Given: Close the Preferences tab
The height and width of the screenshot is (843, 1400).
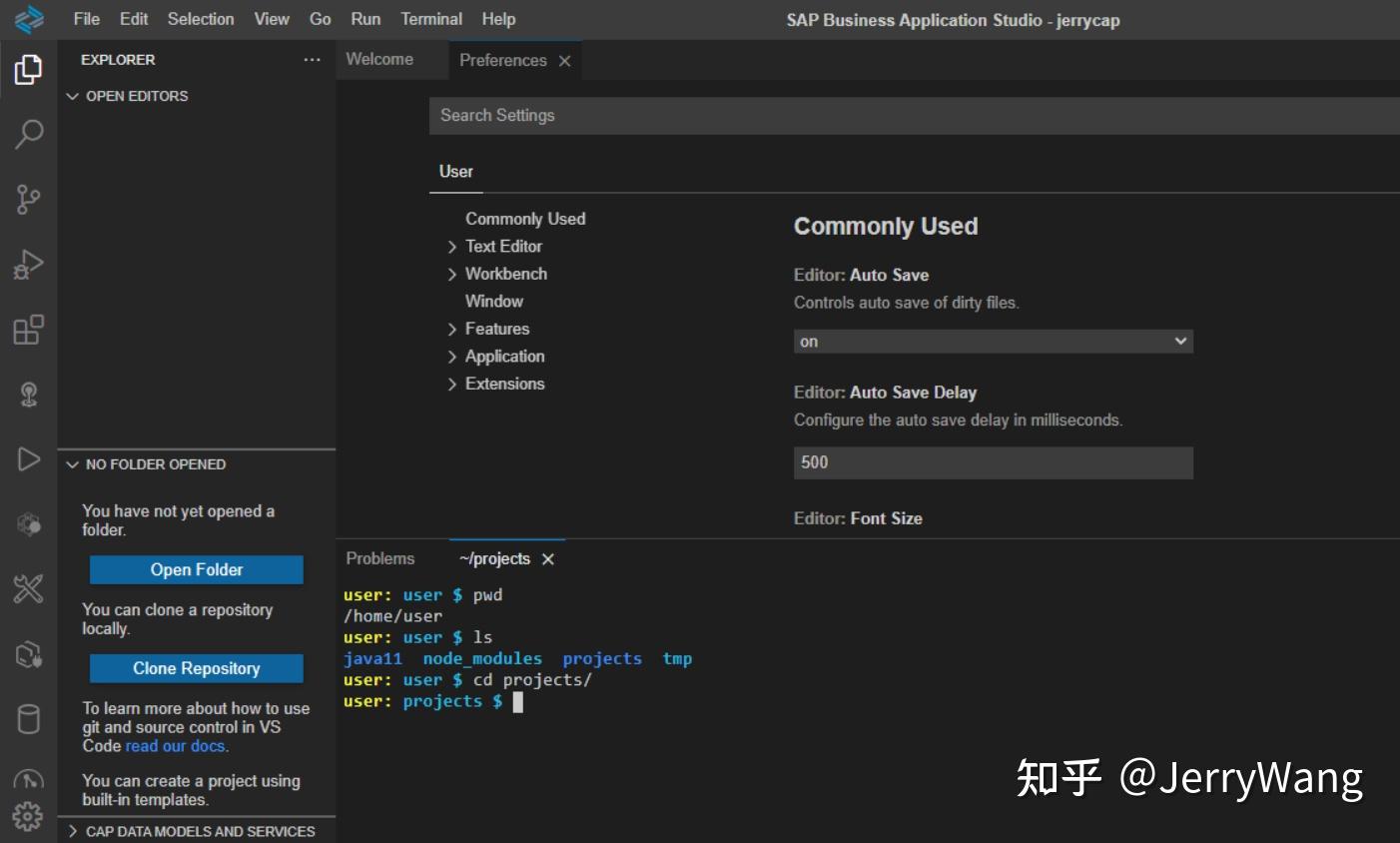Looking at the screenshot, I should click(565, 61).
